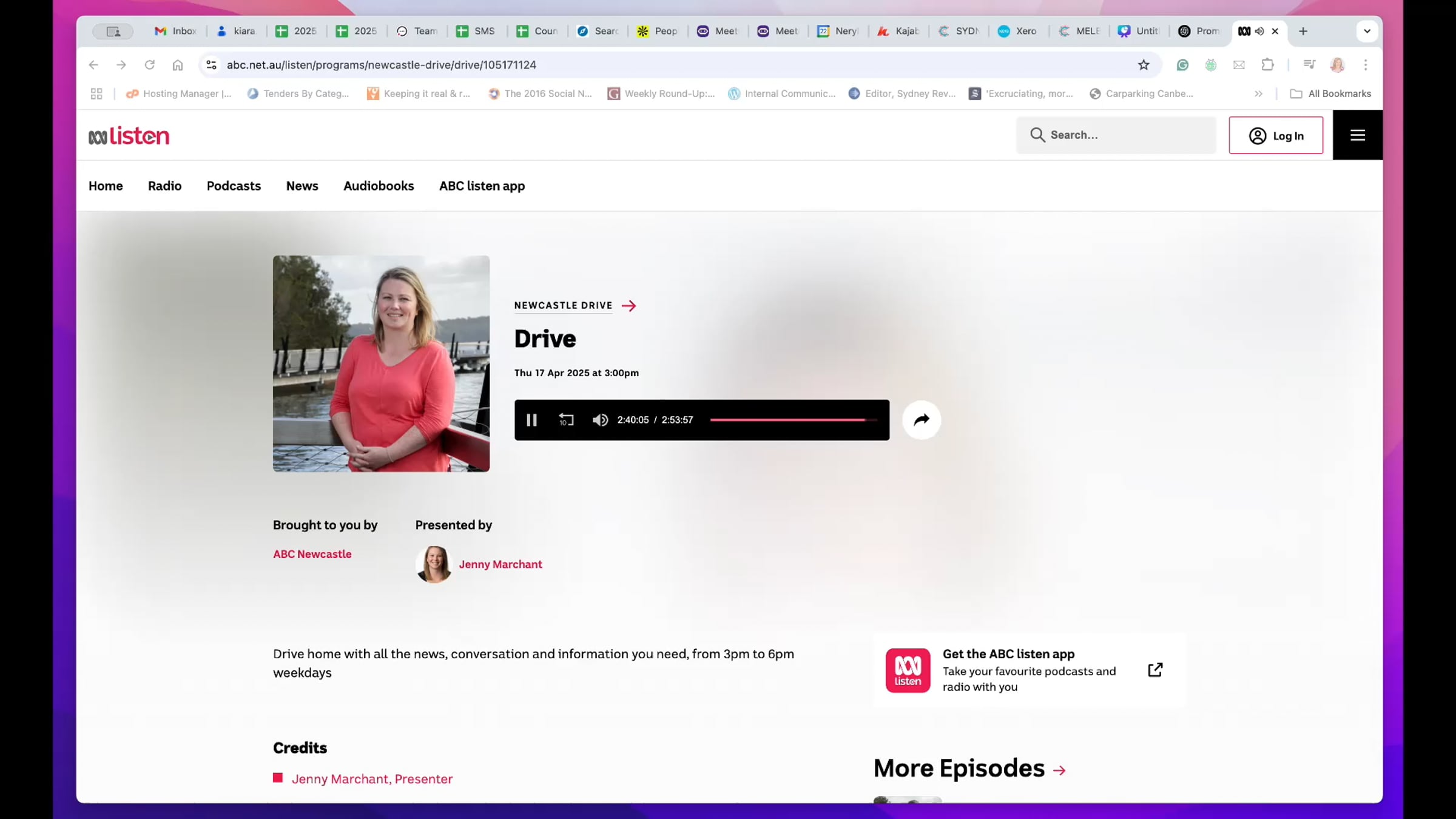Image resolution: width=1456 pixels, height=819 pixels.
Task: Open the Podcasts nav item
Action: pyautogui.click(x=234, y=186)
